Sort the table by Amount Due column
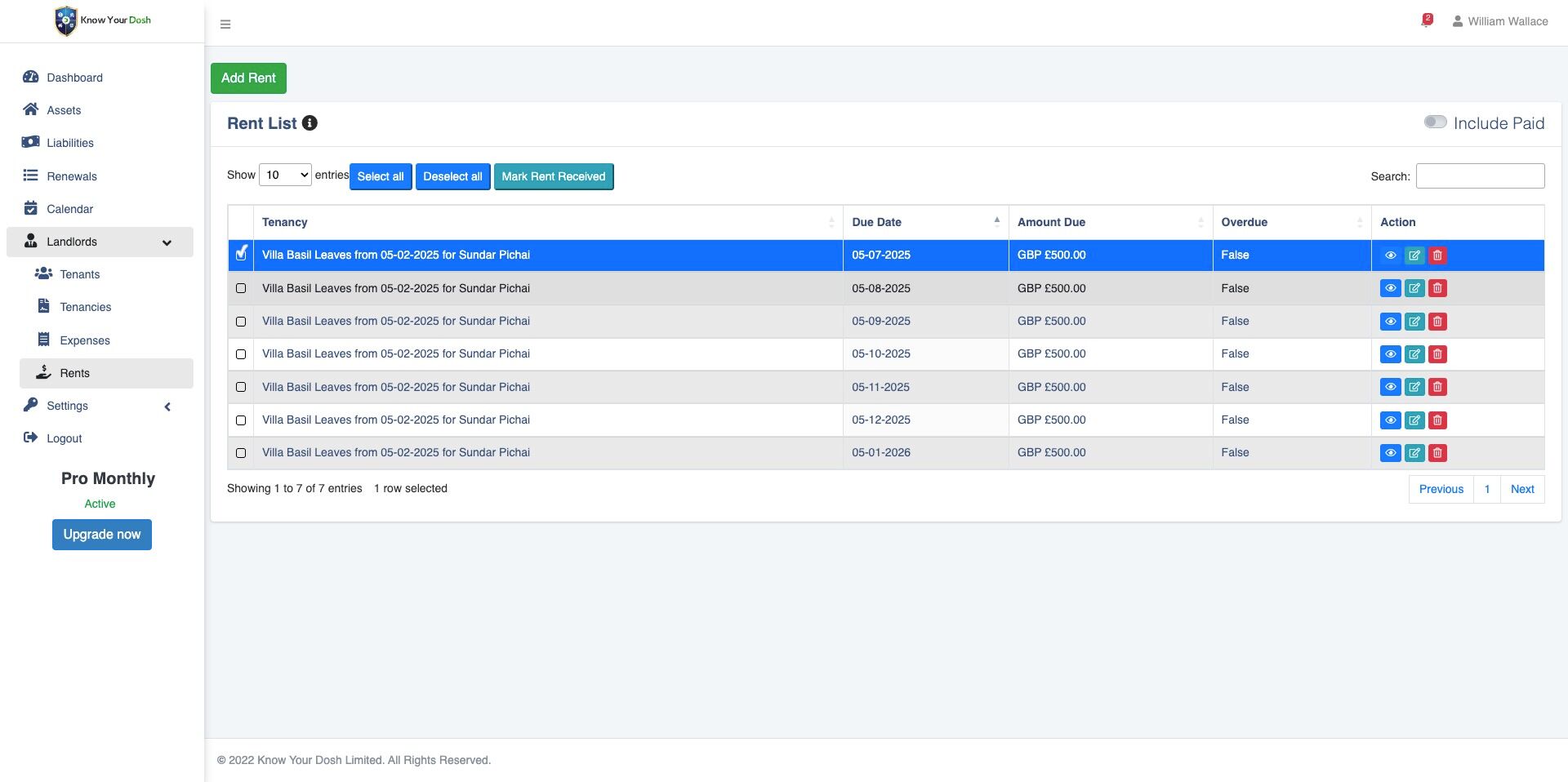1568x782 pixels. pos(1111,222)
